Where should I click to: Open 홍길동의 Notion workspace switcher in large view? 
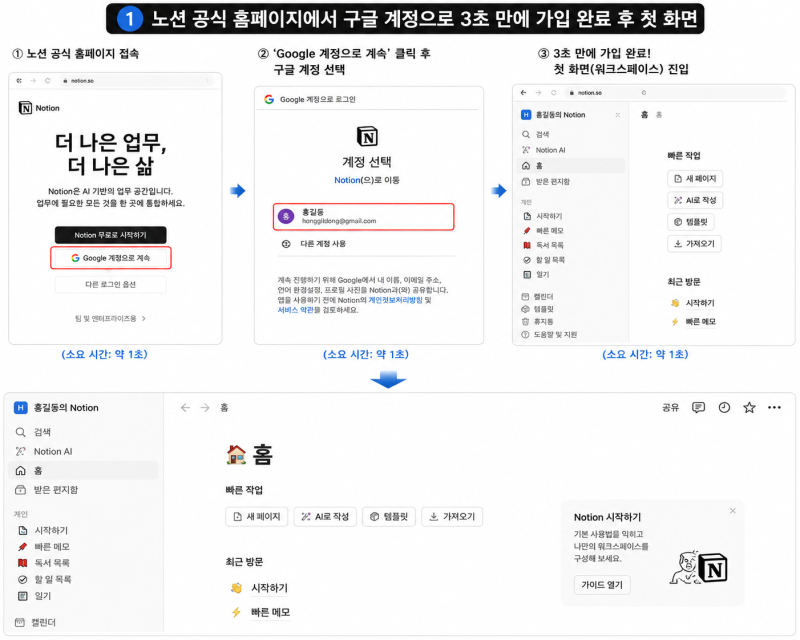[56, 408]
